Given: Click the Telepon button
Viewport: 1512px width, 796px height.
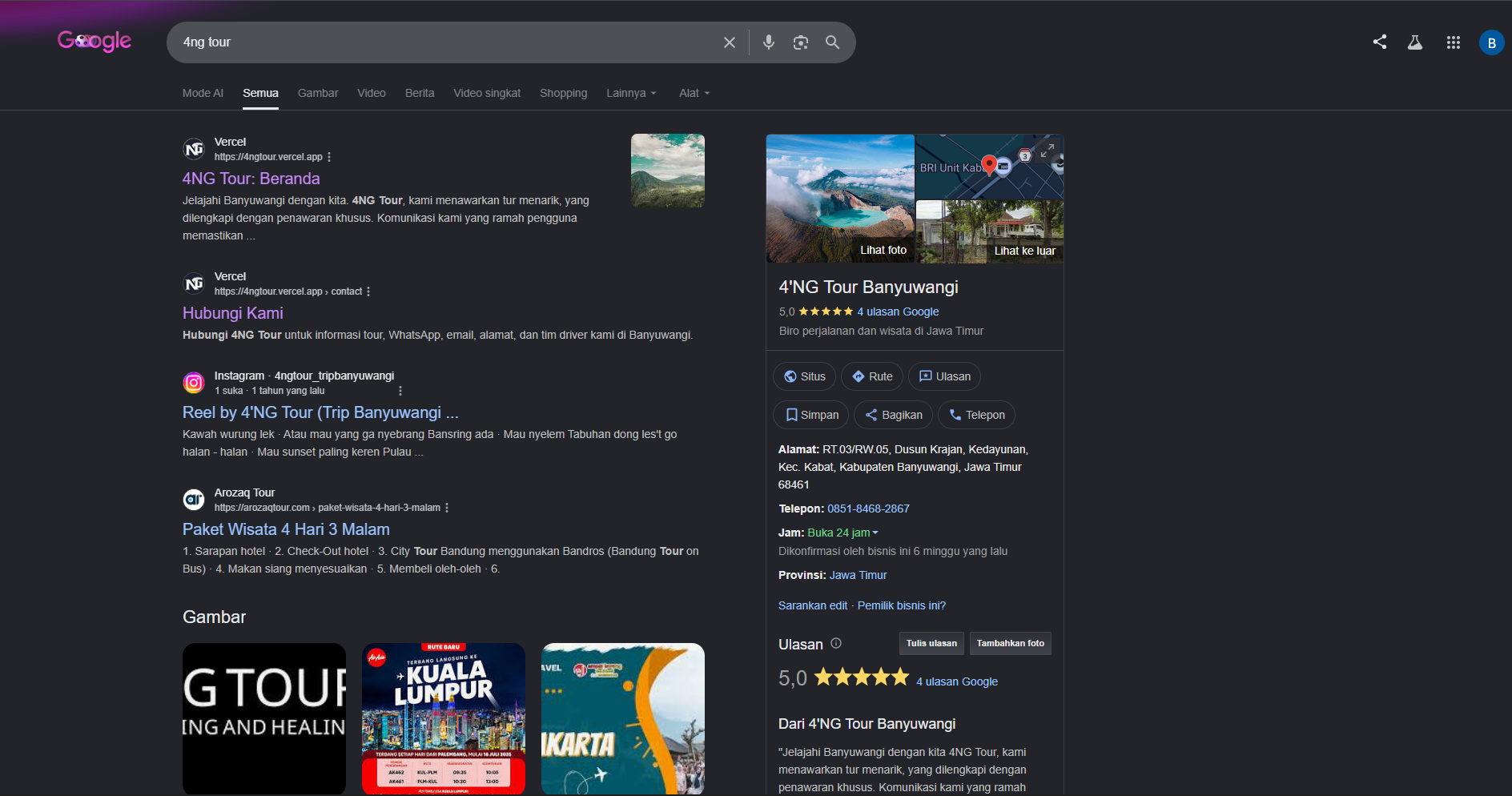Looking at the screenshot, I should coord(976,415).
